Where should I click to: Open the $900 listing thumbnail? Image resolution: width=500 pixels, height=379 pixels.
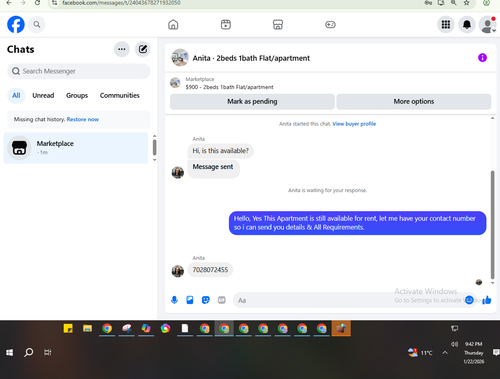coord(175,83)
